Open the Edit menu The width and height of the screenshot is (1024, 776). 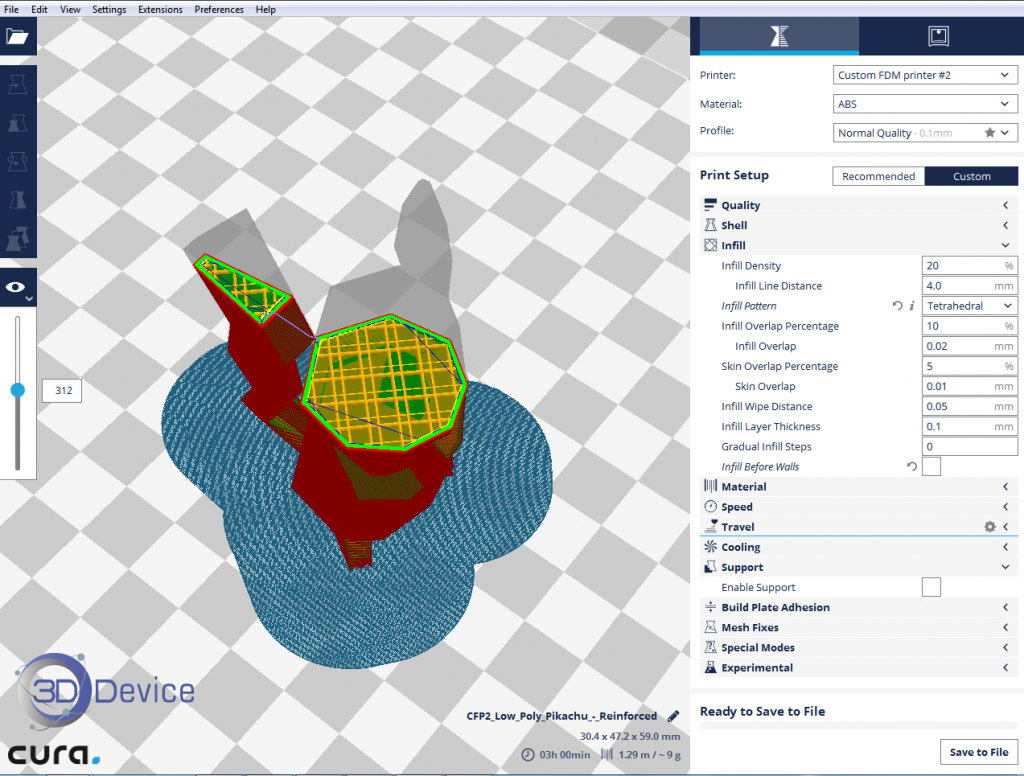(39, 9)
